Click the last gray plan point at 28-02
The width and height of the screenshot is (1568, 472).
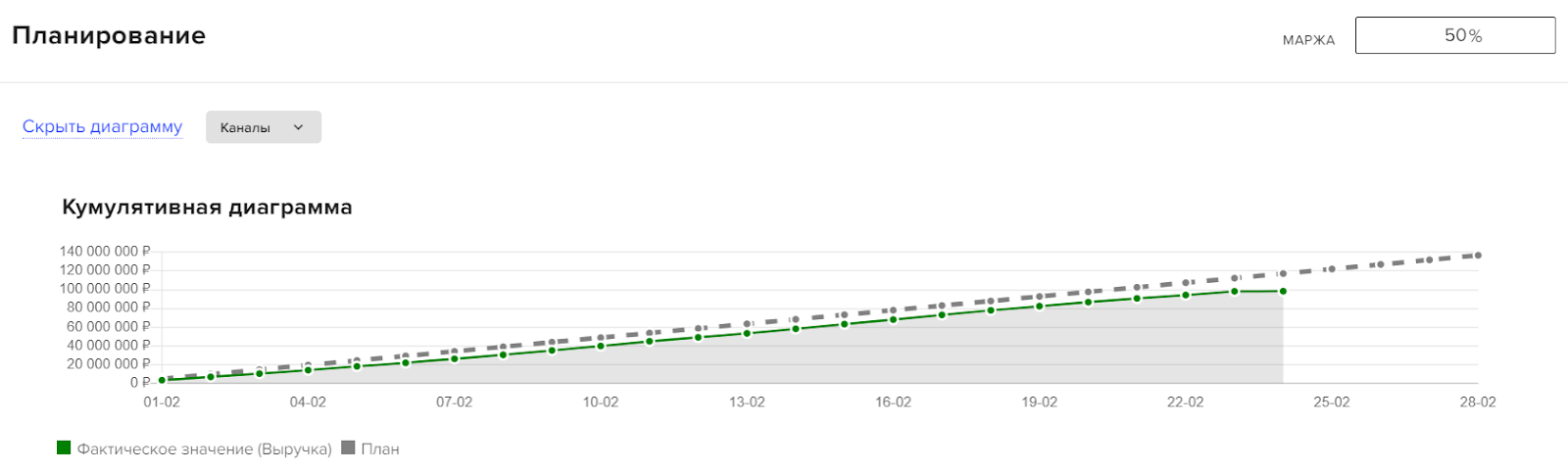pyautogui.click(x=1478, y=256)
